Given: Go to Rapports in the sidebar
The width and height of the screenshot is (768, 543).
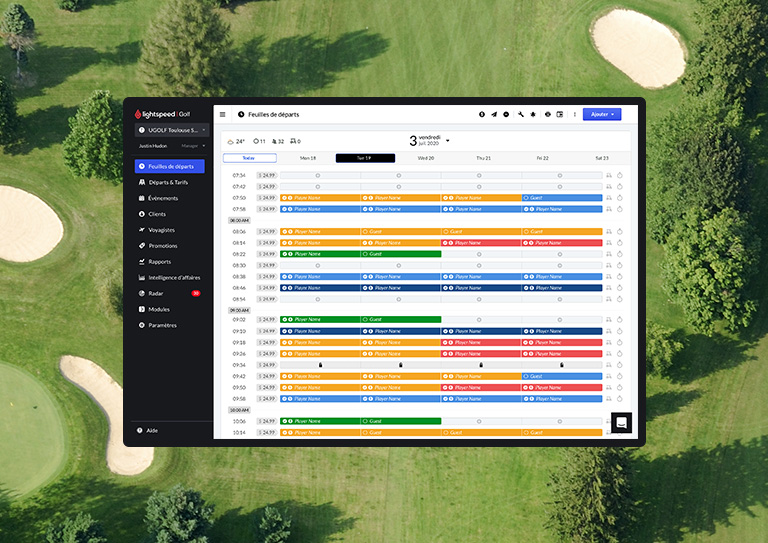Looking at the screenshot, I should (x=159, y=262).
